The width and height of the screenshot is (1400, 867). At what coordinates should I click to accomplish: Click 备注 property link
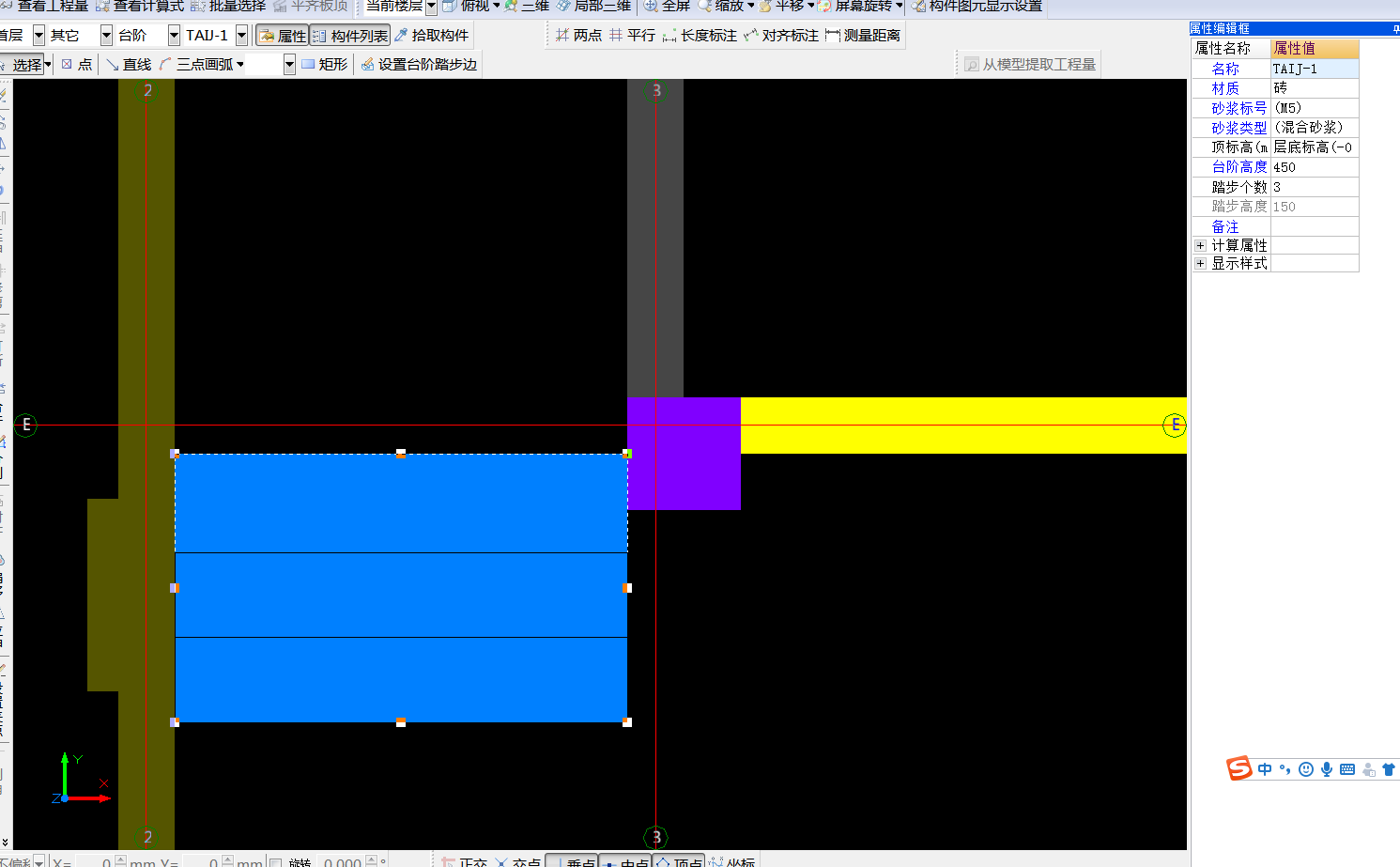coord(1225,226)
